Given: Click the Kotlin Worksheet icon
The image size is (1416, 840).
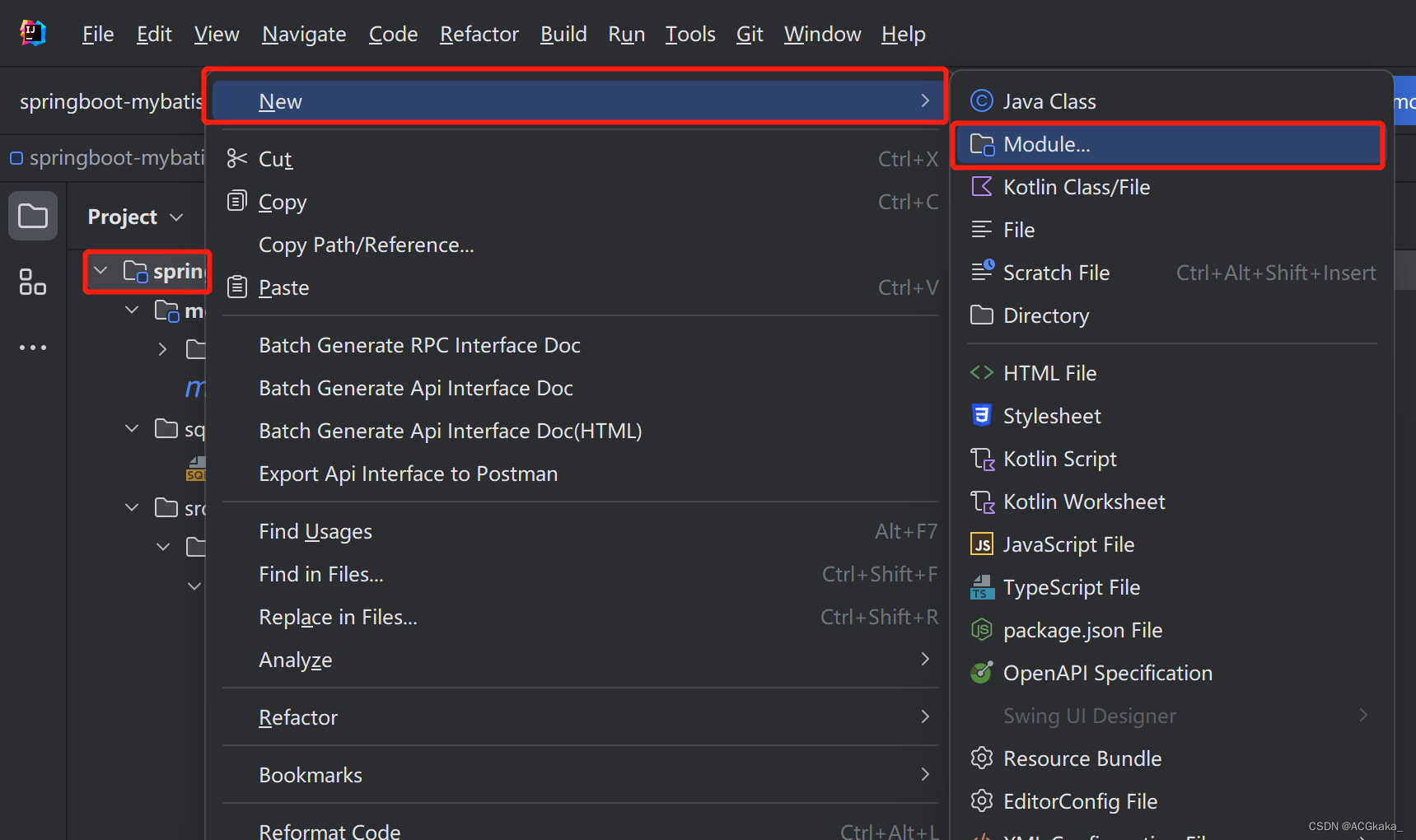Looking at the screenshot, I should (x=982, y=502).
